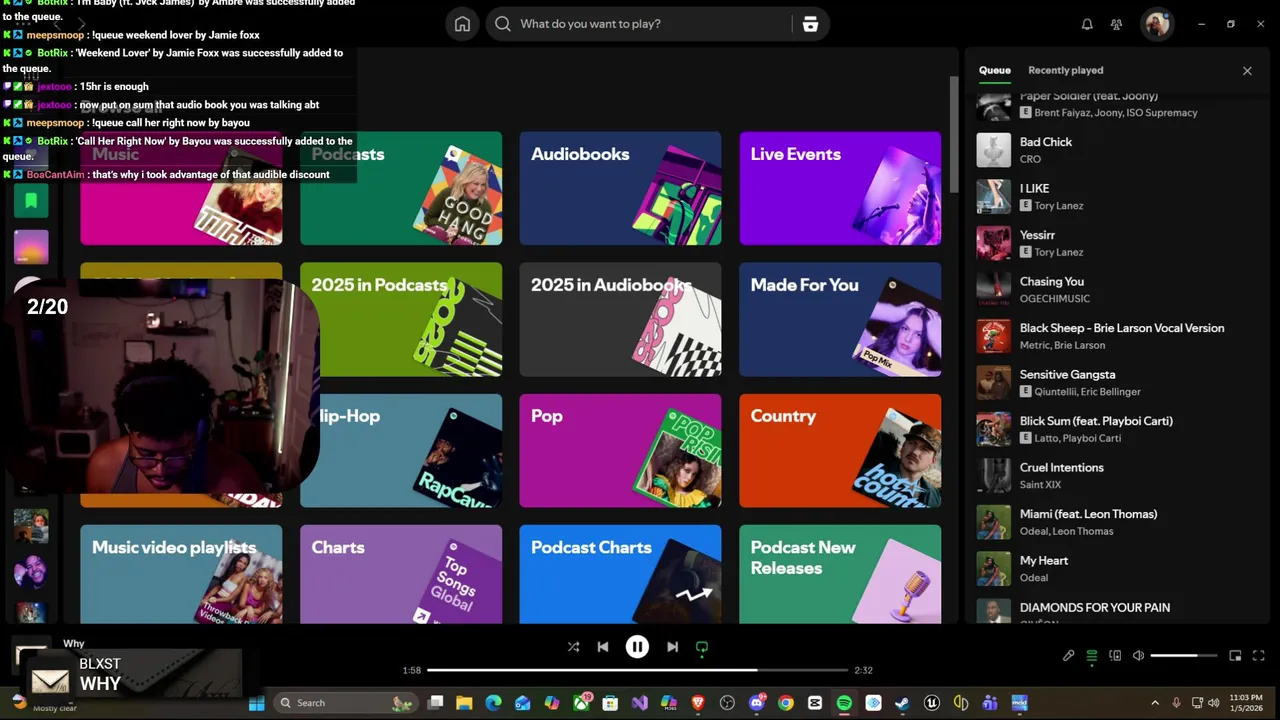The image size is (1280, 720).
Task: Open artist link 'OGECHIMUSIC'
Action: click(1054, 299)
